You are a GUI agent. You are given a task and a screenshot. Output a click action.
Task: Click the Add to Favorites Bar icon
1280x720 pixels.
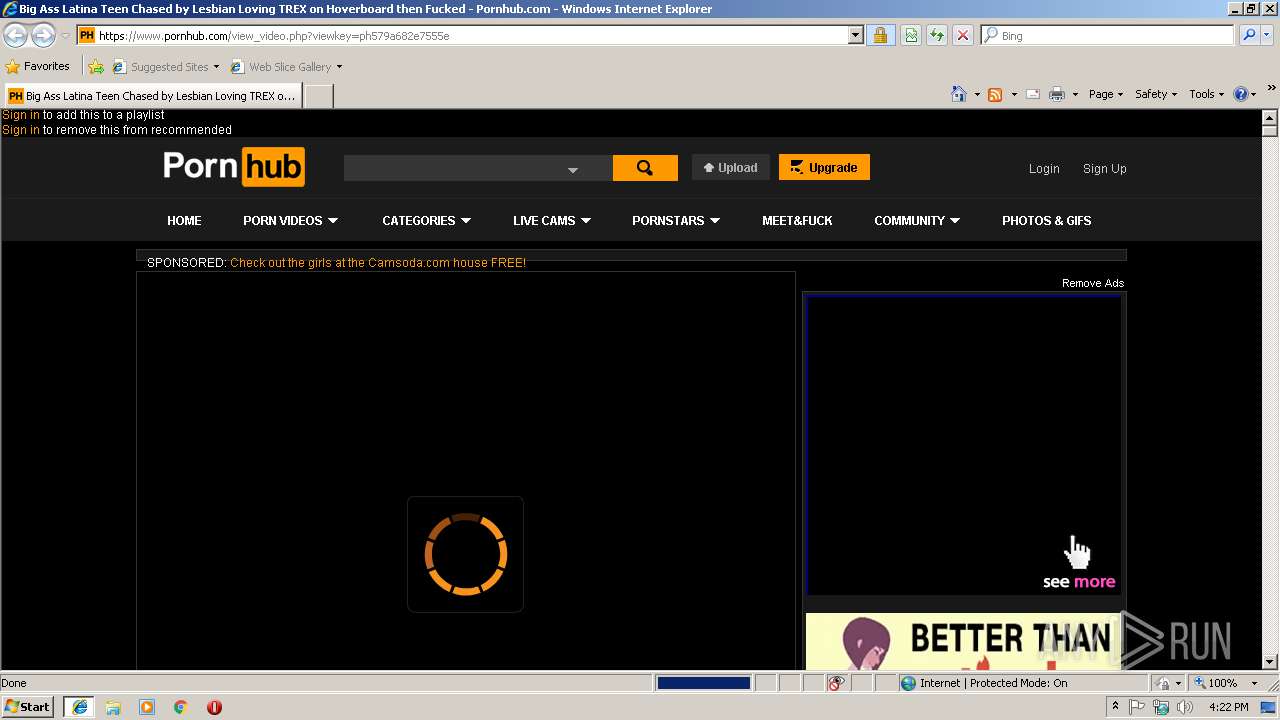pos(96,67)
